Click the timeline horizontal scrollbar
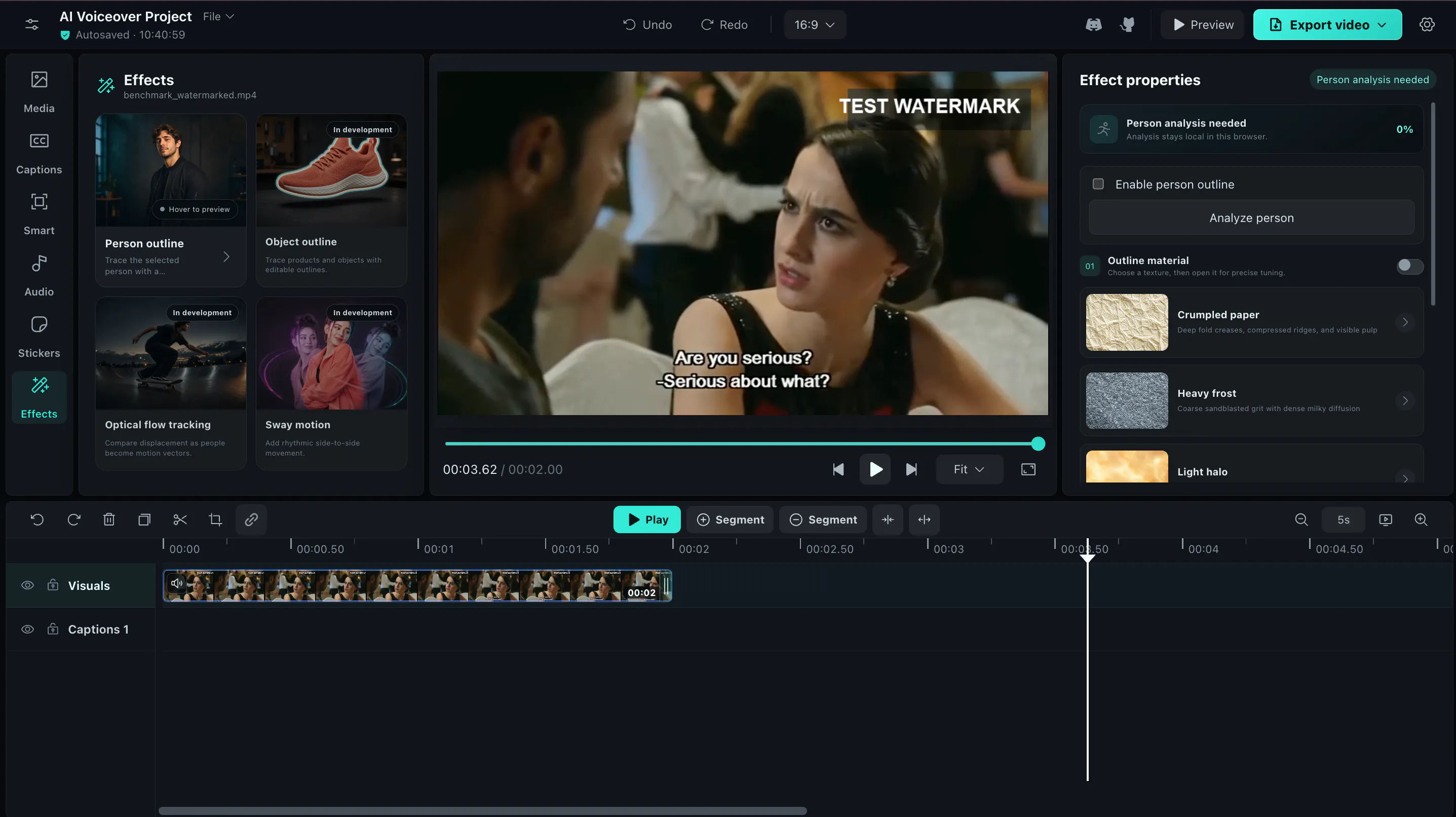This screenshot has width=1456, height=817. 482,811
